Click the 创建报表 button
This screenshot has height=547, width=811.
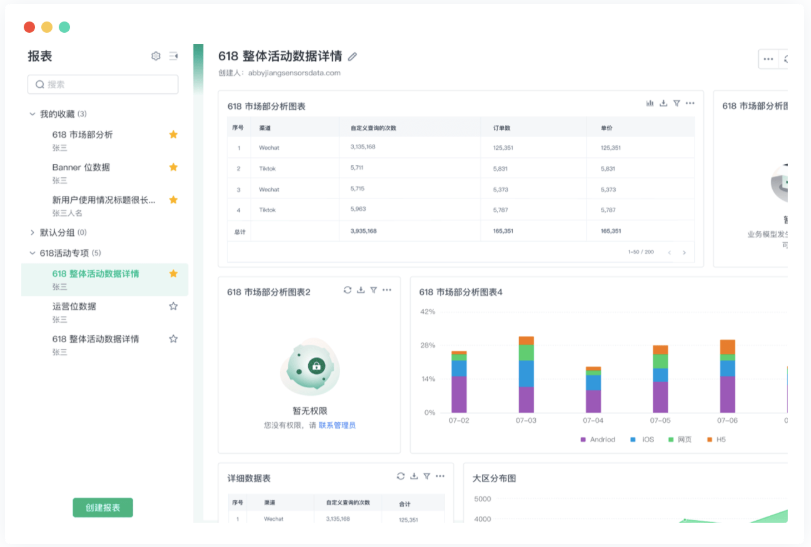102,508
